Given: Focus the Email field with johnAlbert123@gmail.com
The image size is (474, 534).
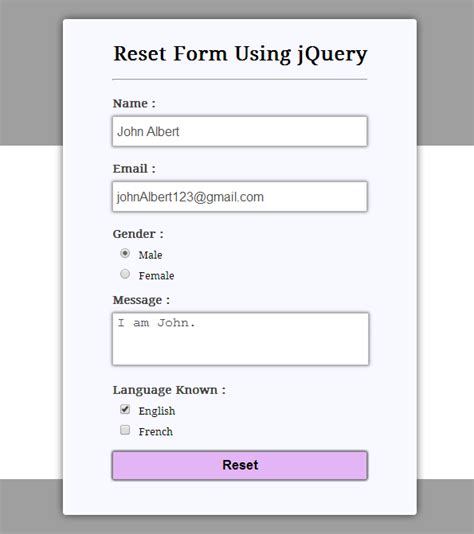Looking at the screenshot, I should pos(240,197).
